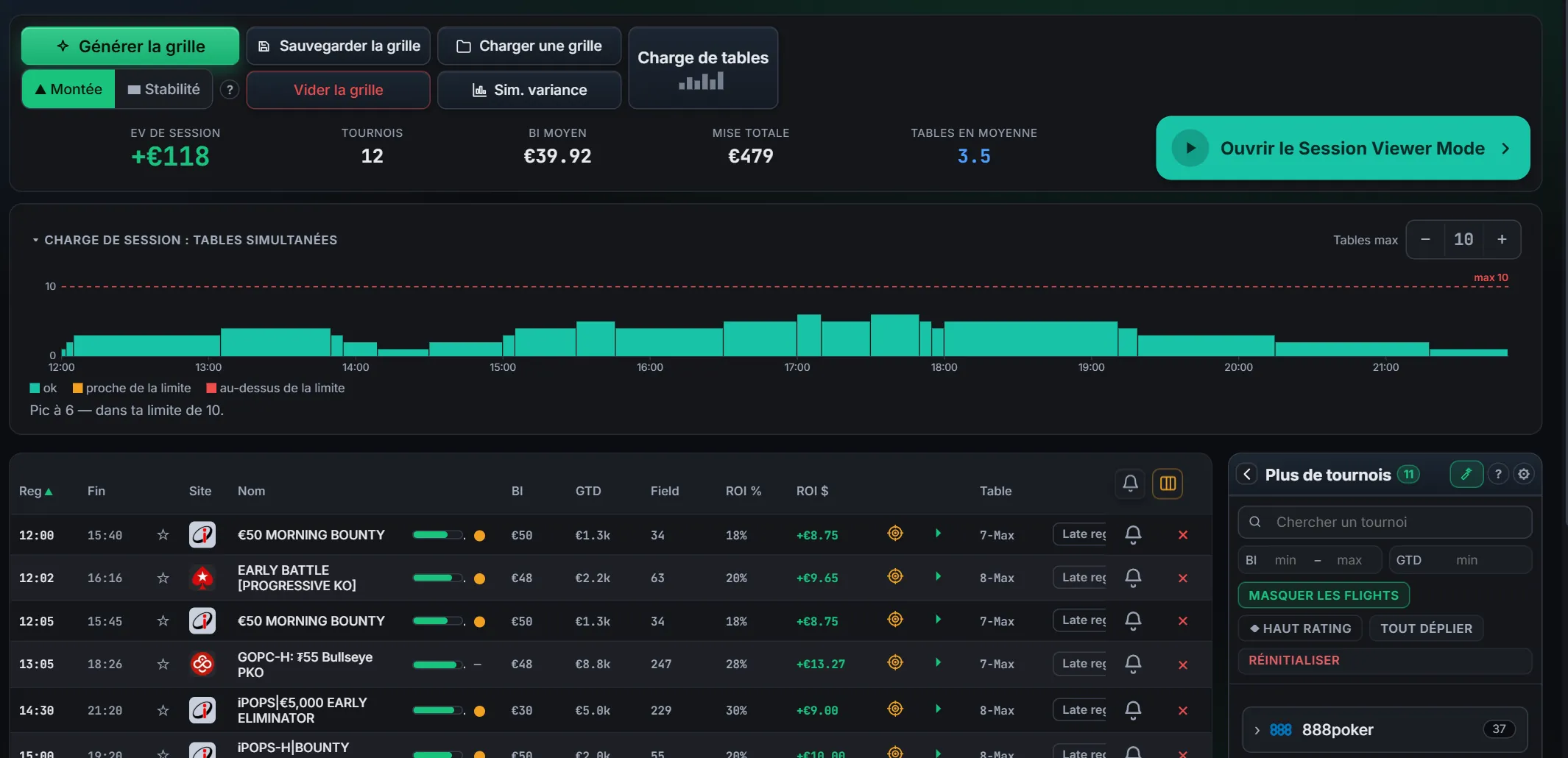Play arrow on 12:00 MORNING BOUNTY row
This screenshot has width=1568, height=758.
coord(938,533)
